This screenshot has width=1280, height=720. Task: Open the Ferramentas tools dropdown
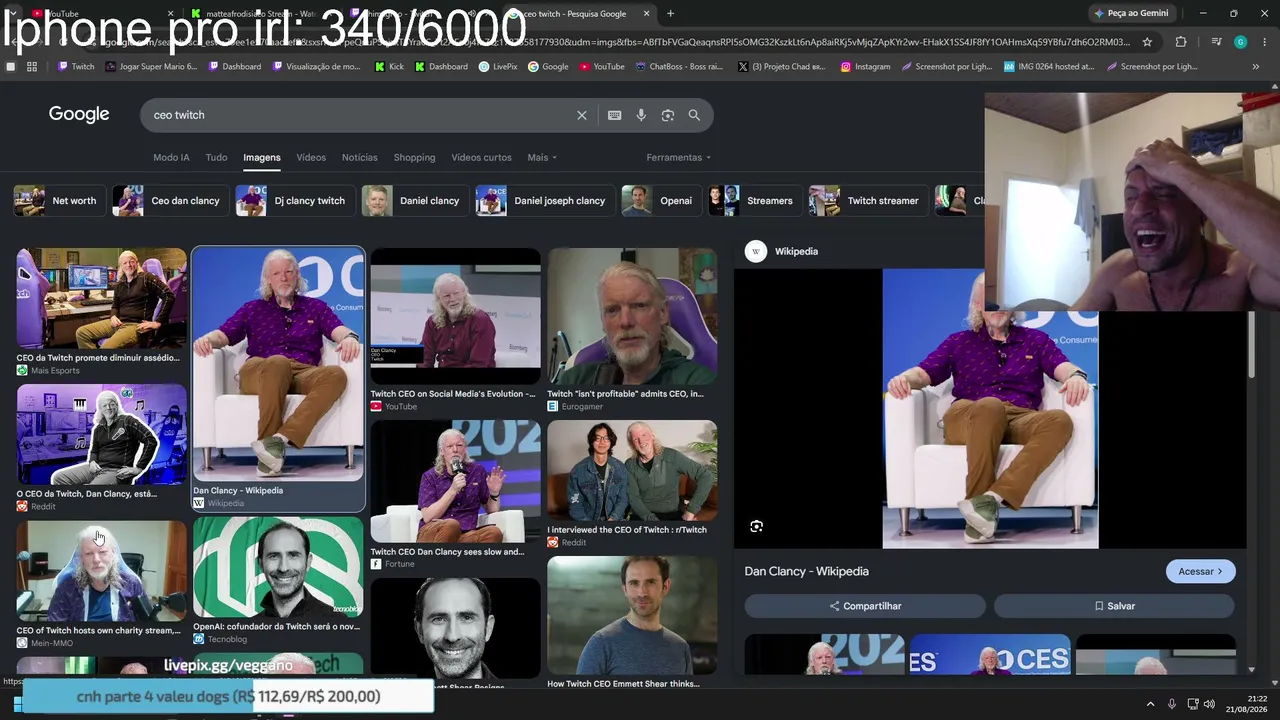point(679,157)
